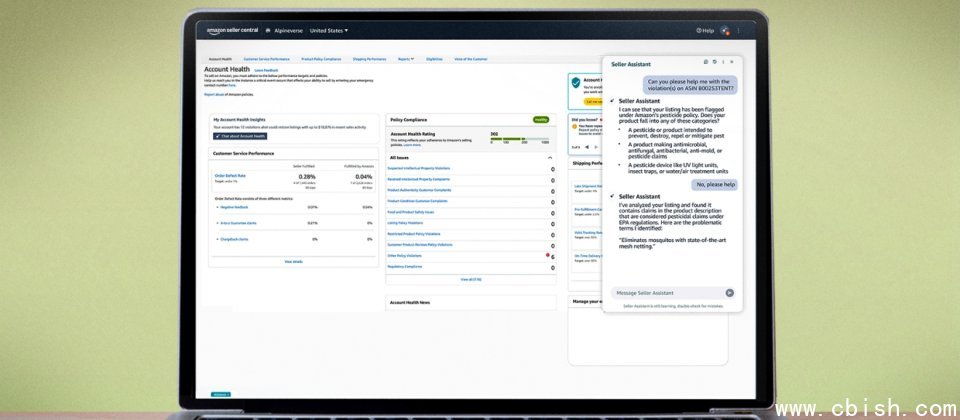The image size is (960, 420).
Task: Switch to the Eligibilities tab
Action: (434, 59)
